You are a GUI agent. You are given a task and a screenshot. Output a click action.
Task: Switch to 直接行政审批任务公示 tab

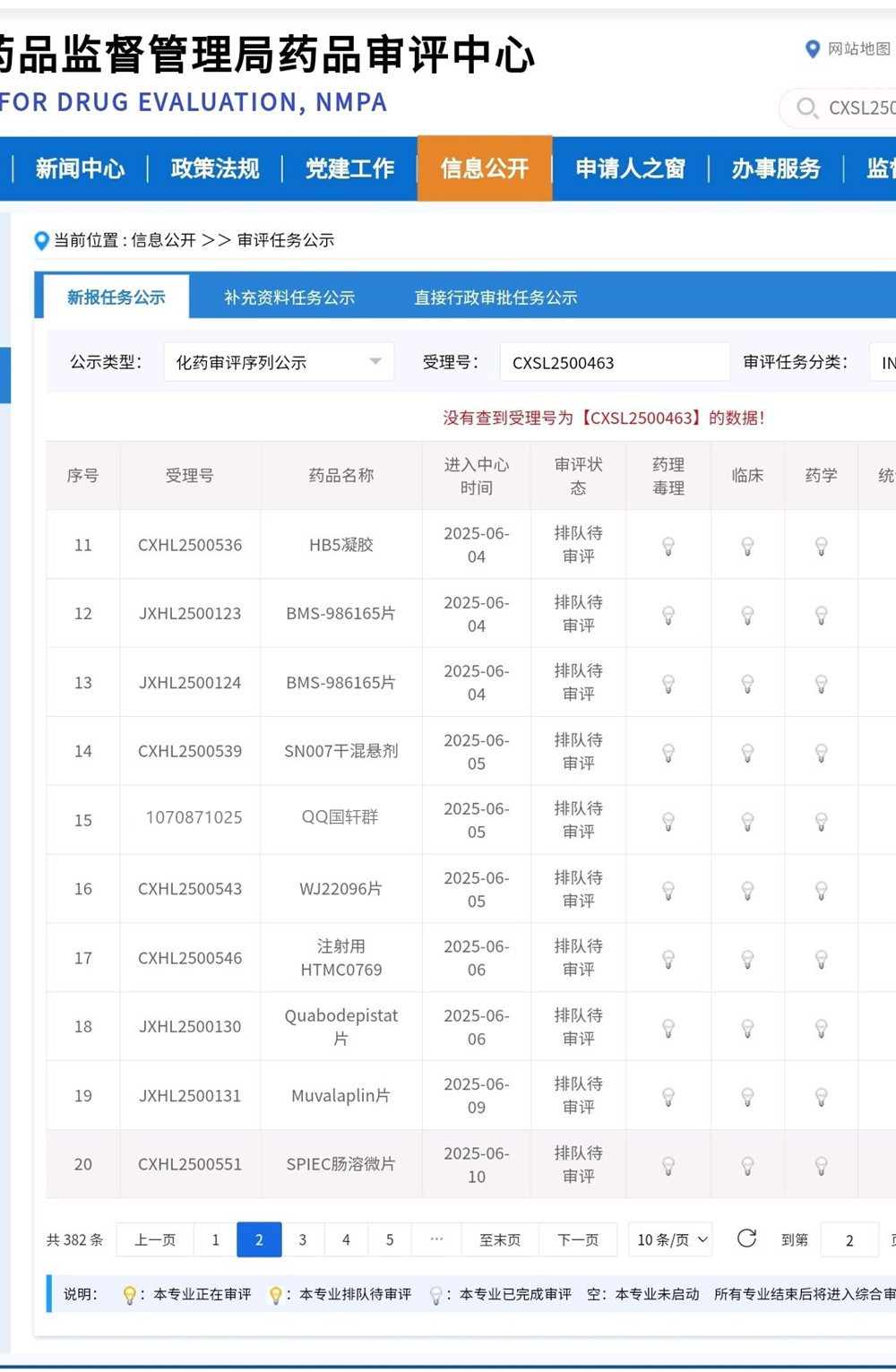click(495, 298)
